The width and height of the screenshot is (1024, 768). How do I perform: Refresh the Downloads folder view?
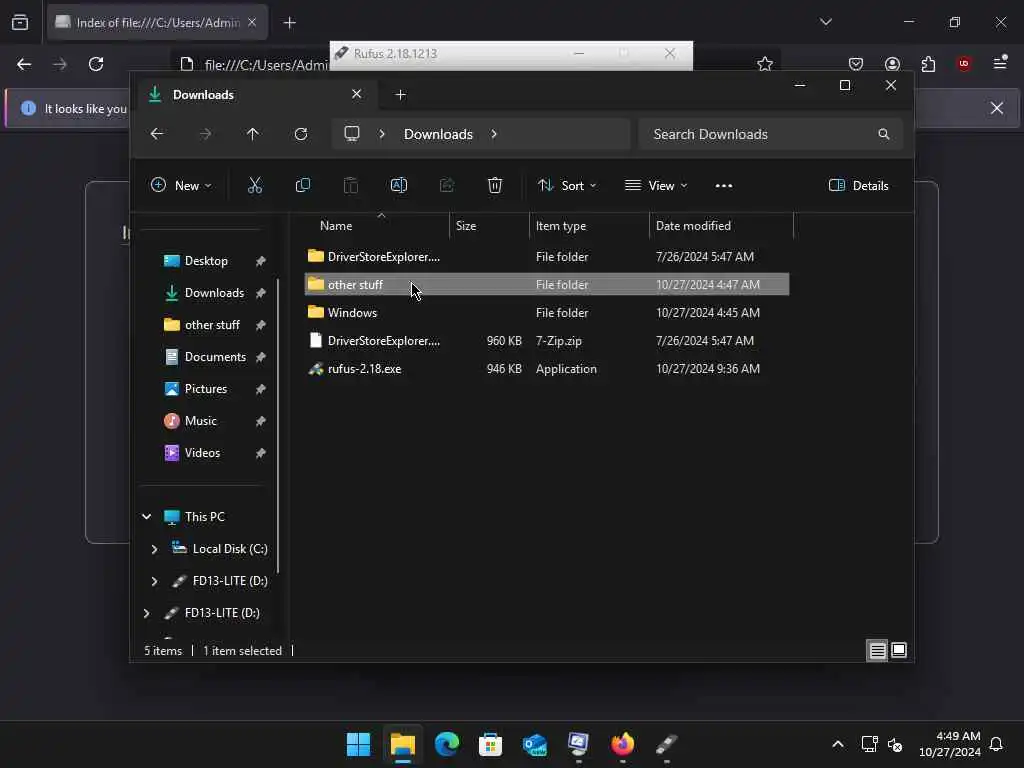301,134
